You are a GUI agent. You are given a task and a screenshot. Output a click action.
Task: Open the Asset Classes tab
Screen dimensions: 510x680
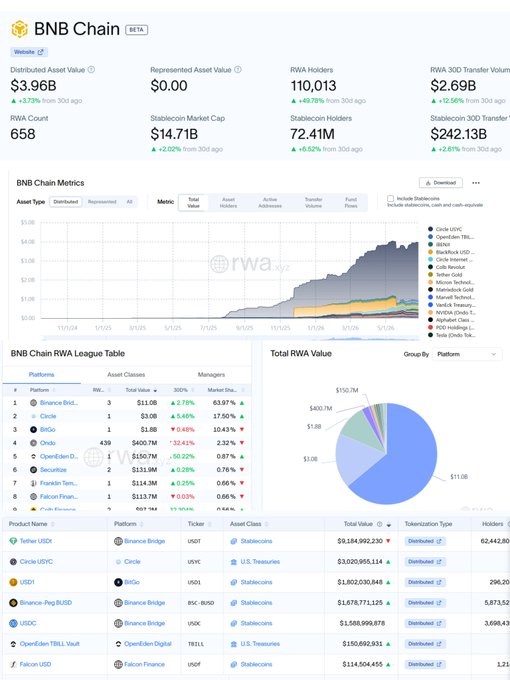[126, 374]
